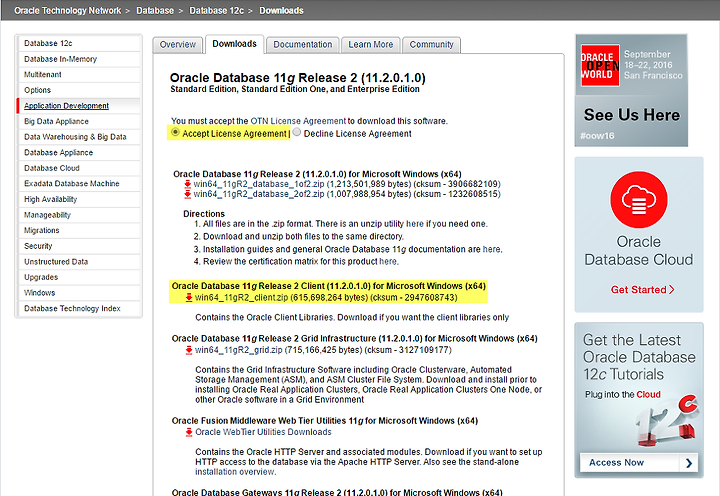The width and height of the screenshot is (720, 496).
Task: Select Options in sidebar
Action: coord(79,90)
